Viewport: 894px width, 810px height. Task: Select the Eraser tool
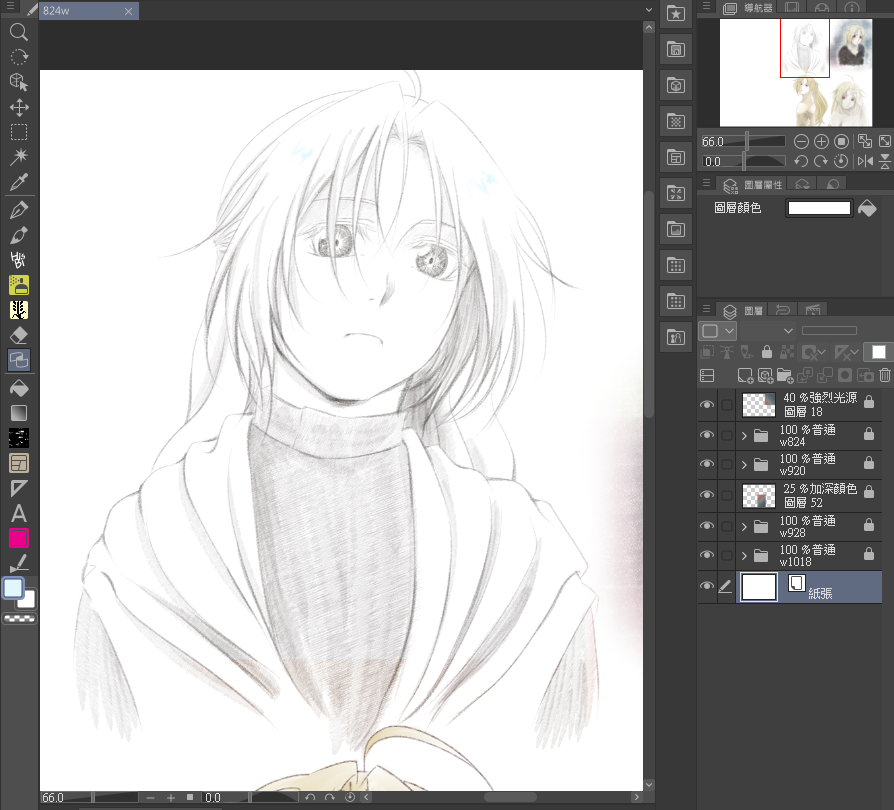[19, 335]
